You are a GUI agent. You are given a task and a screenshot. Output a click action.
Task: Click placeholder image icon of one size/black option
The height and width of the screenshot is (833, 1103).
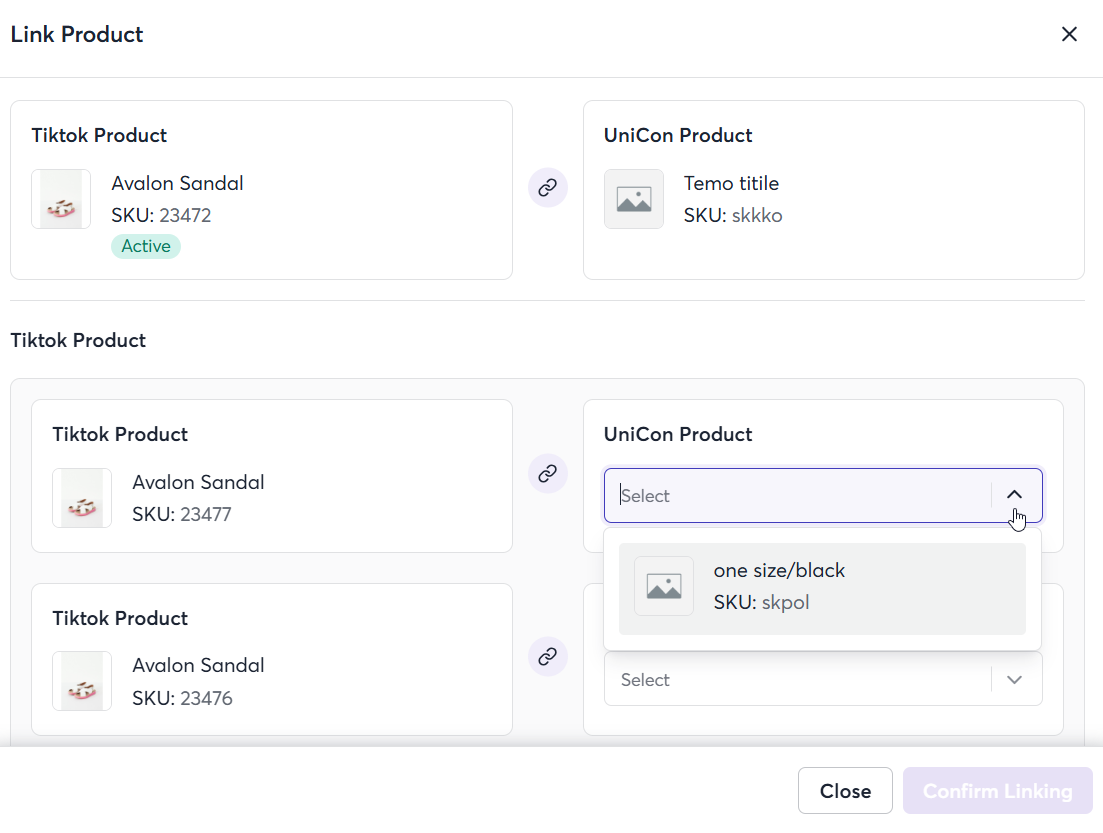663,586
